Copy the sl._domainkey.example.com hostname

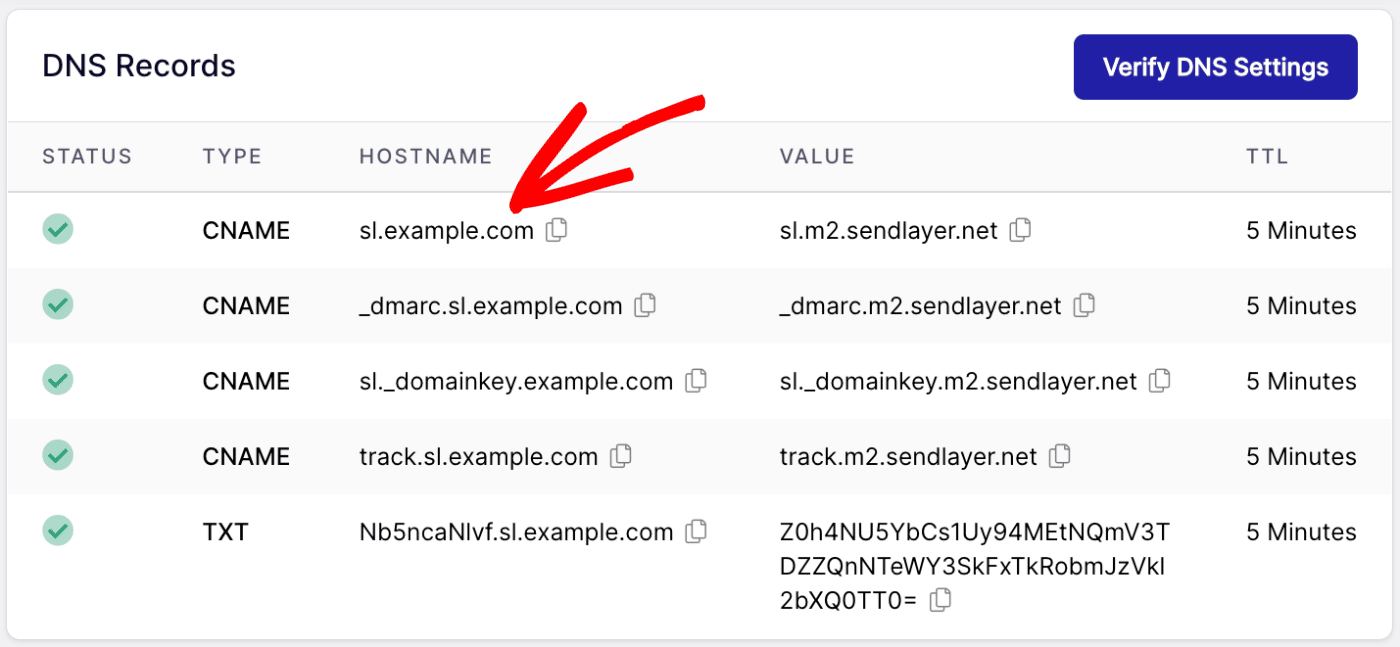coord(696,381)
